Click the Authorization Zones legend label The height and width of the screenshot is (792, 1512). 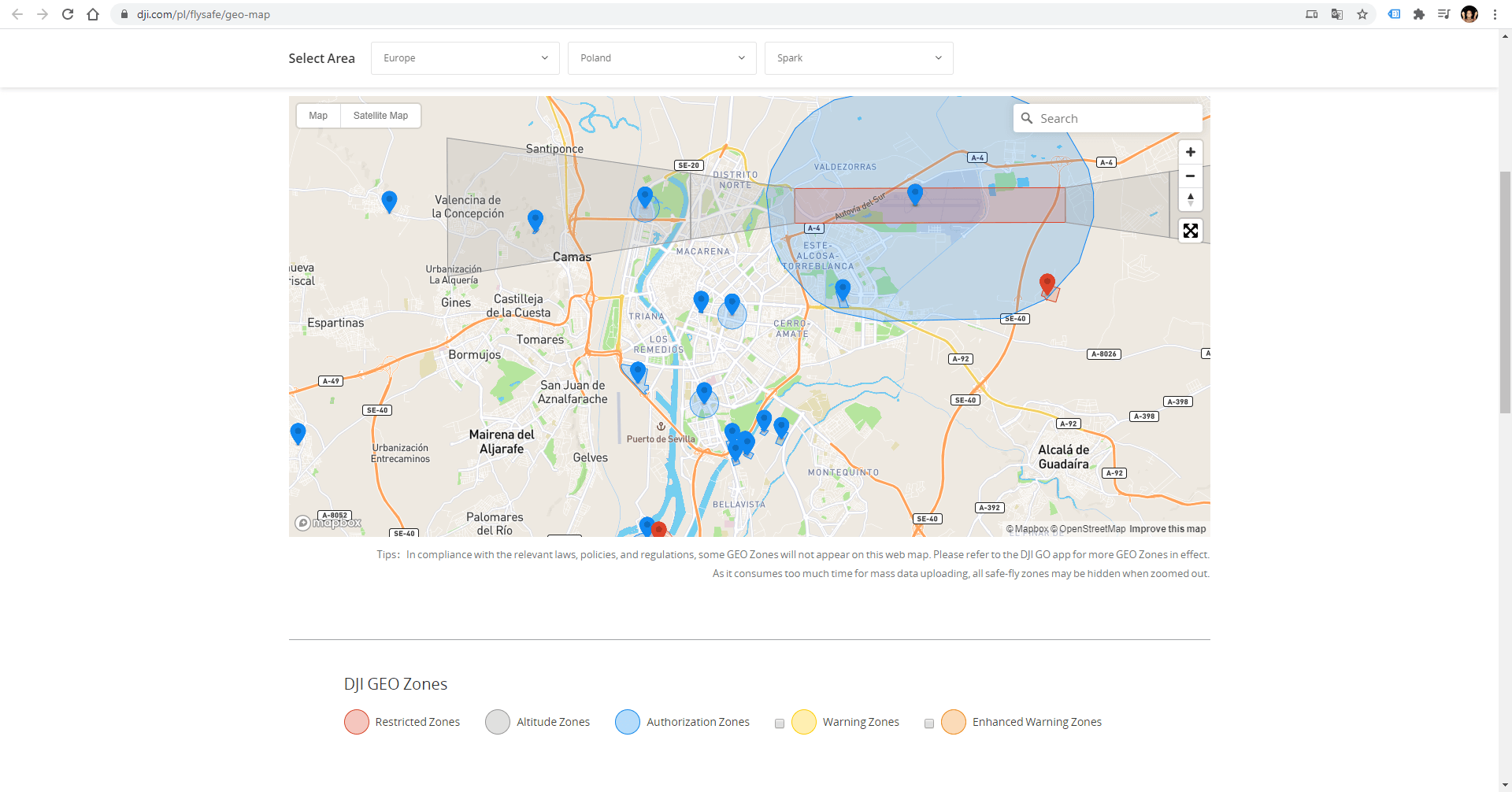point(698,722)
